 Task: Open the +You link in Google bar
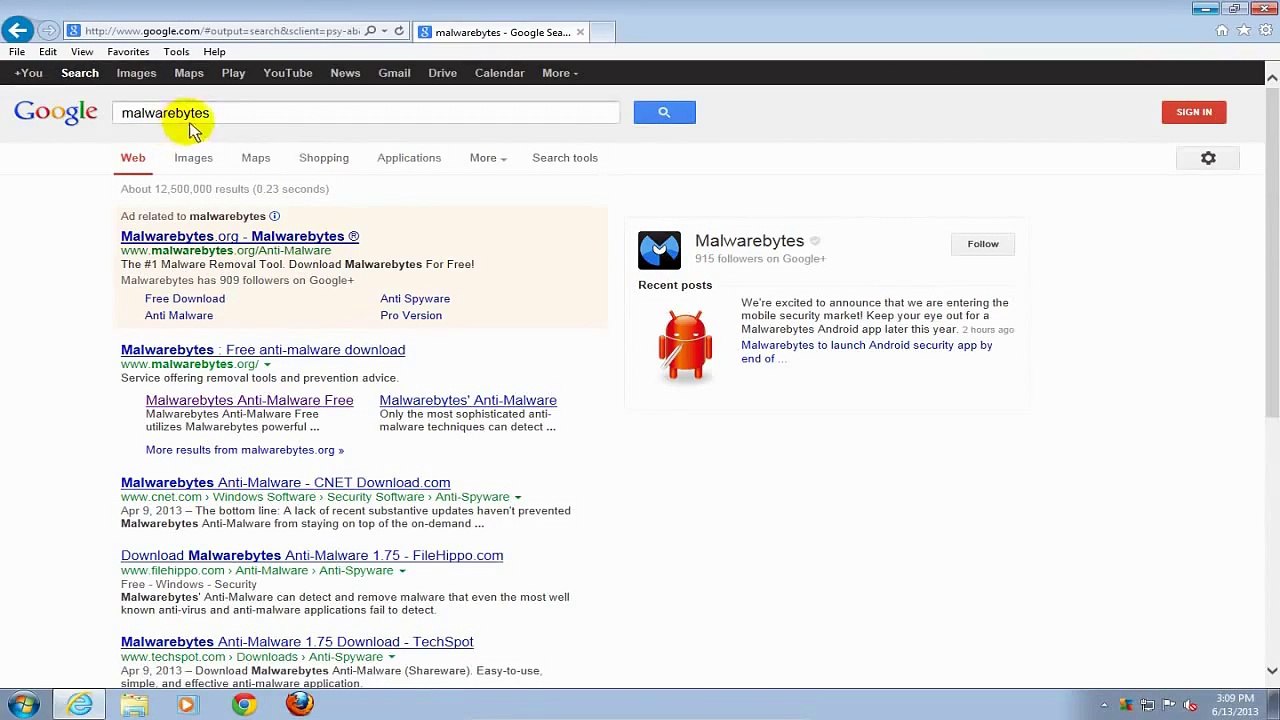click(28, 73)
